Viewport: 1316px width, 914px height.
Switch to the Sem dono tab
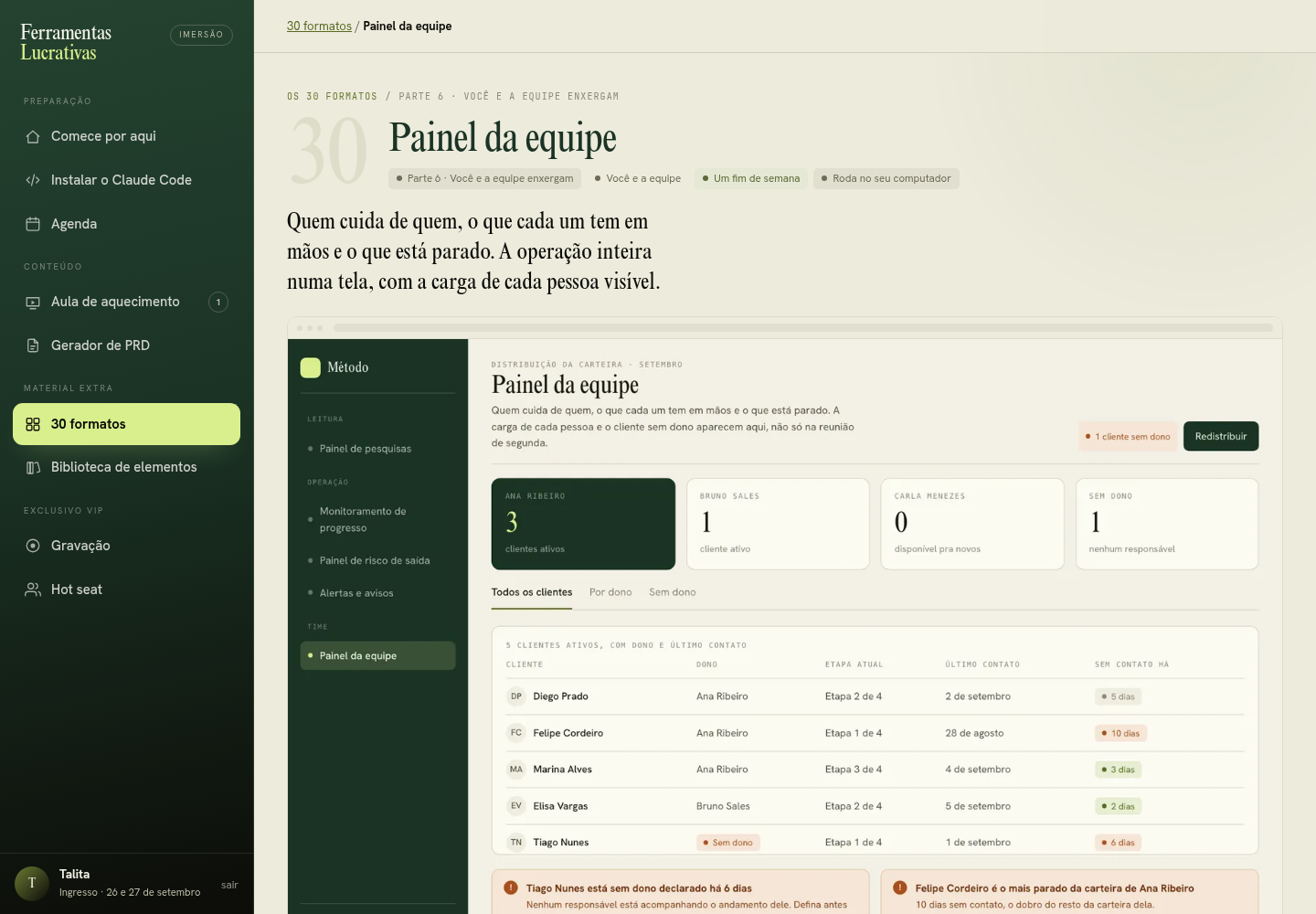(x=673, y=592)
